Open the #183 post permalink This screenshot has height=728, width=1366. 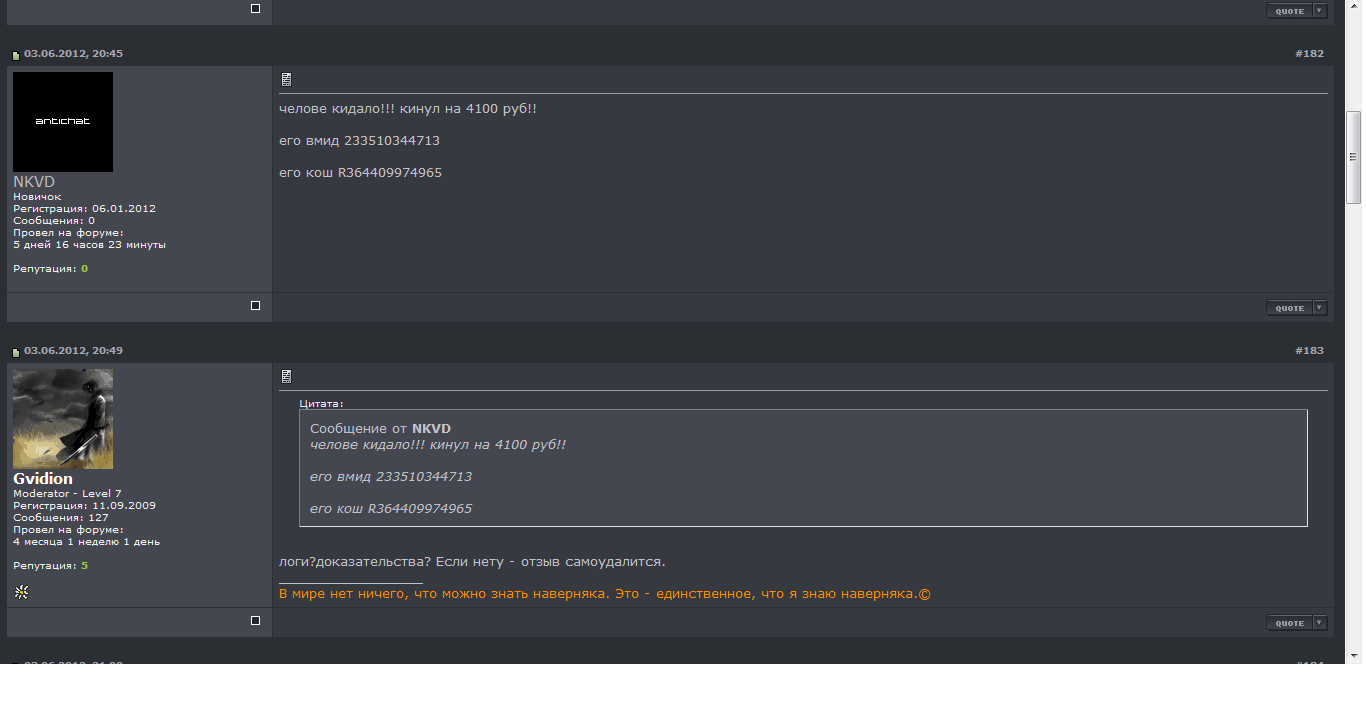[1309, 351]
